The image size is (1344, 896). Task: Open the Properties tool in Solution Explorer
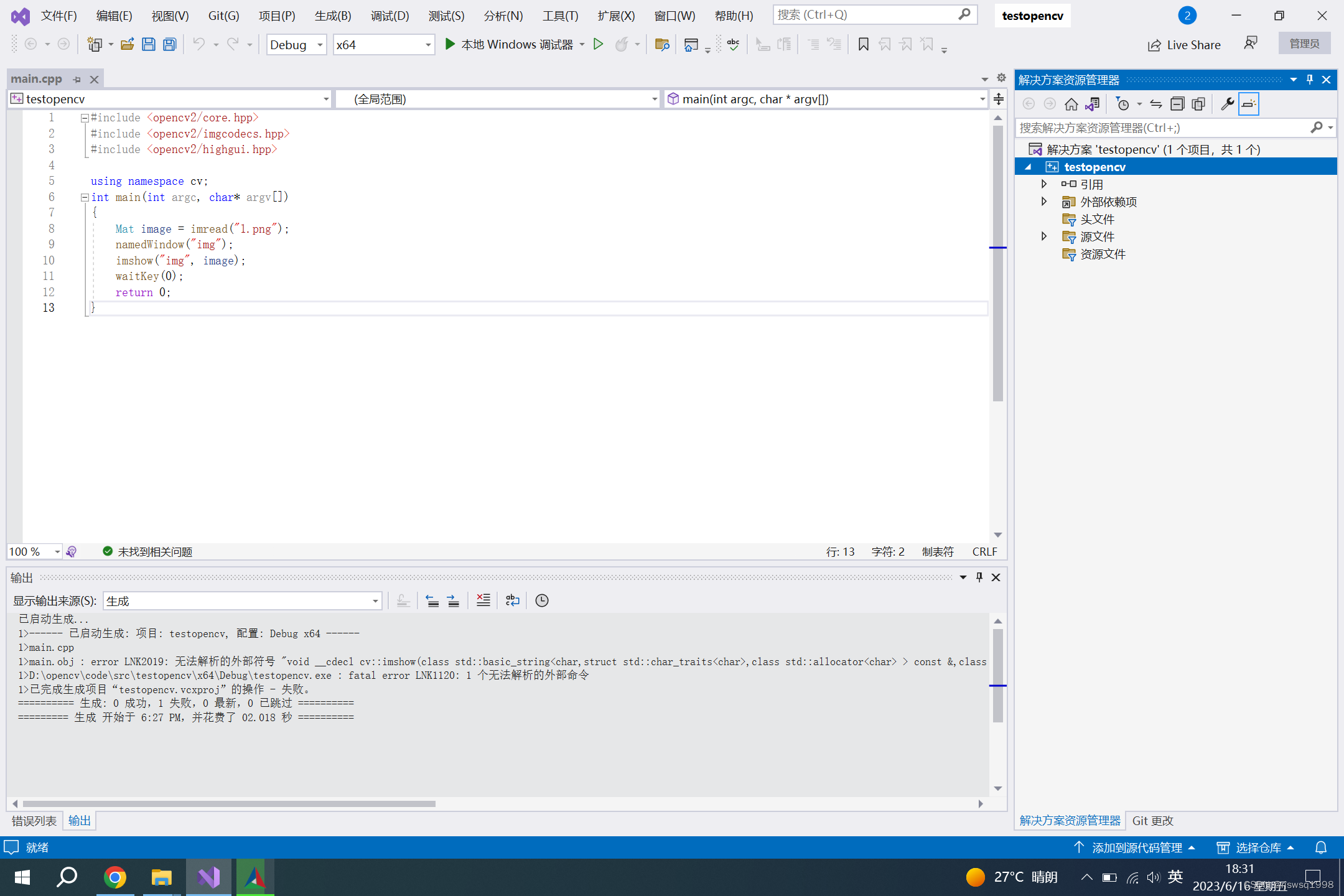click(1227, 104)
